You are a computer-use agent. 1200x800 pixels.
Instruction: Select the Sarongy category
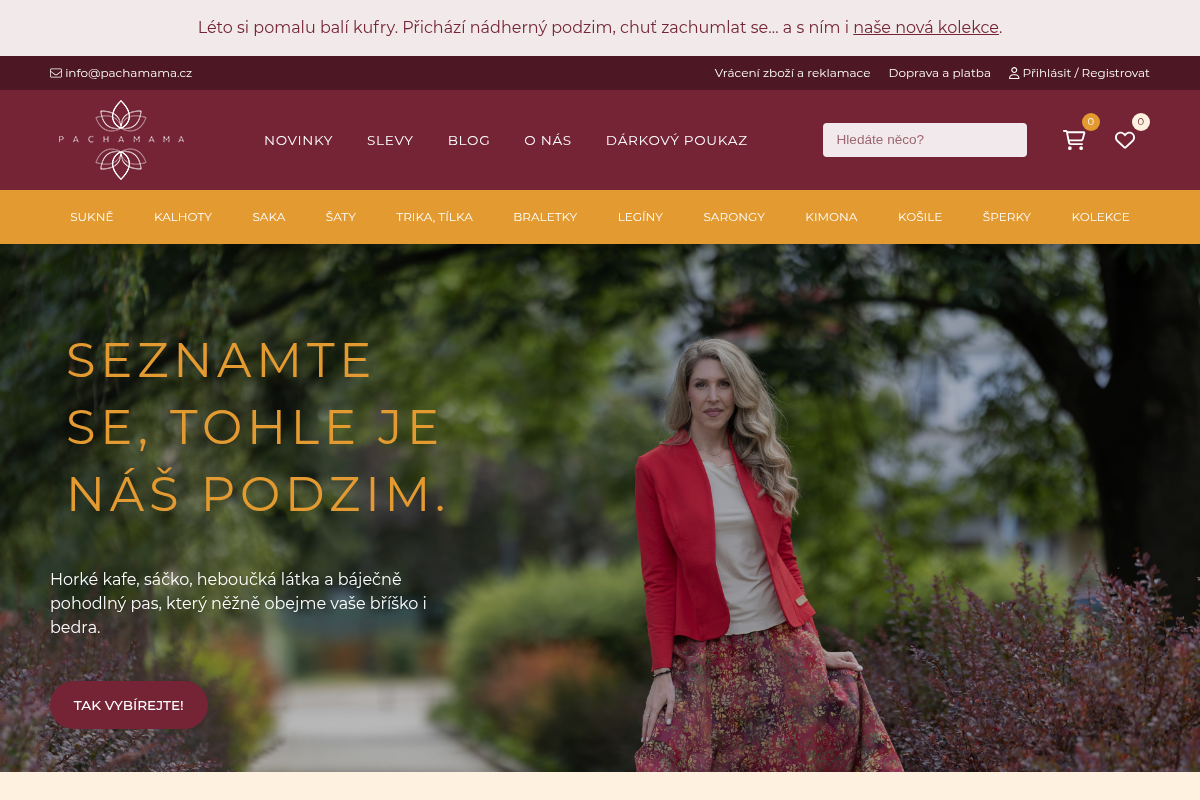(x=734, y=217)
